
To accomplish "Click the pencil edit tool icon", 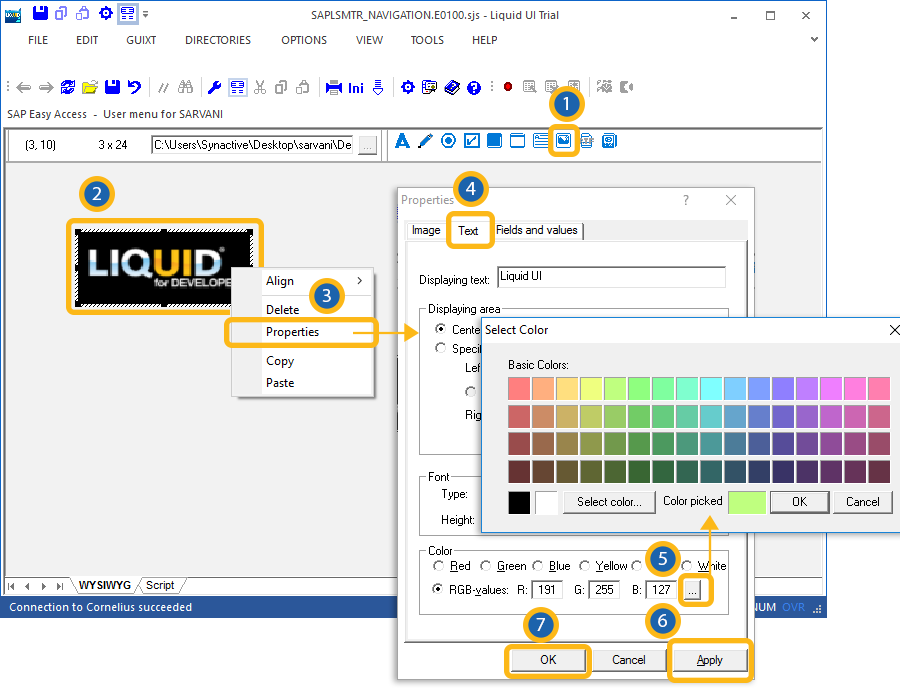I will pos(425,141).
